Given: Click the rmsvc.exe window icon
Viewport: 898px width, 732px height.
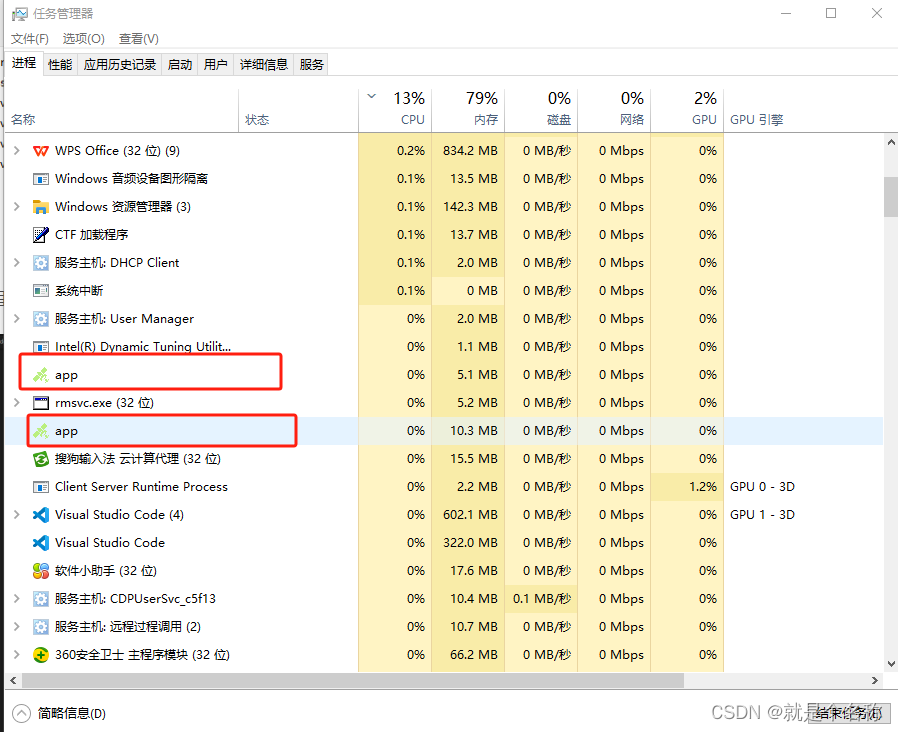Looking at the screenshot, I should 41,403.
